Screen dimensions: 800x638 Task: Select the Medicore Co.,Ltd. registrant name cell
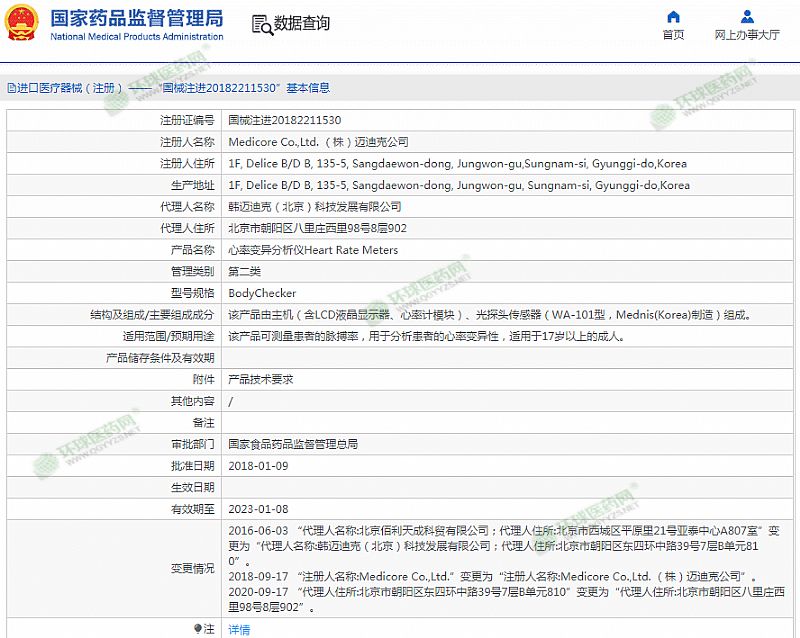[x=318, y=142]
